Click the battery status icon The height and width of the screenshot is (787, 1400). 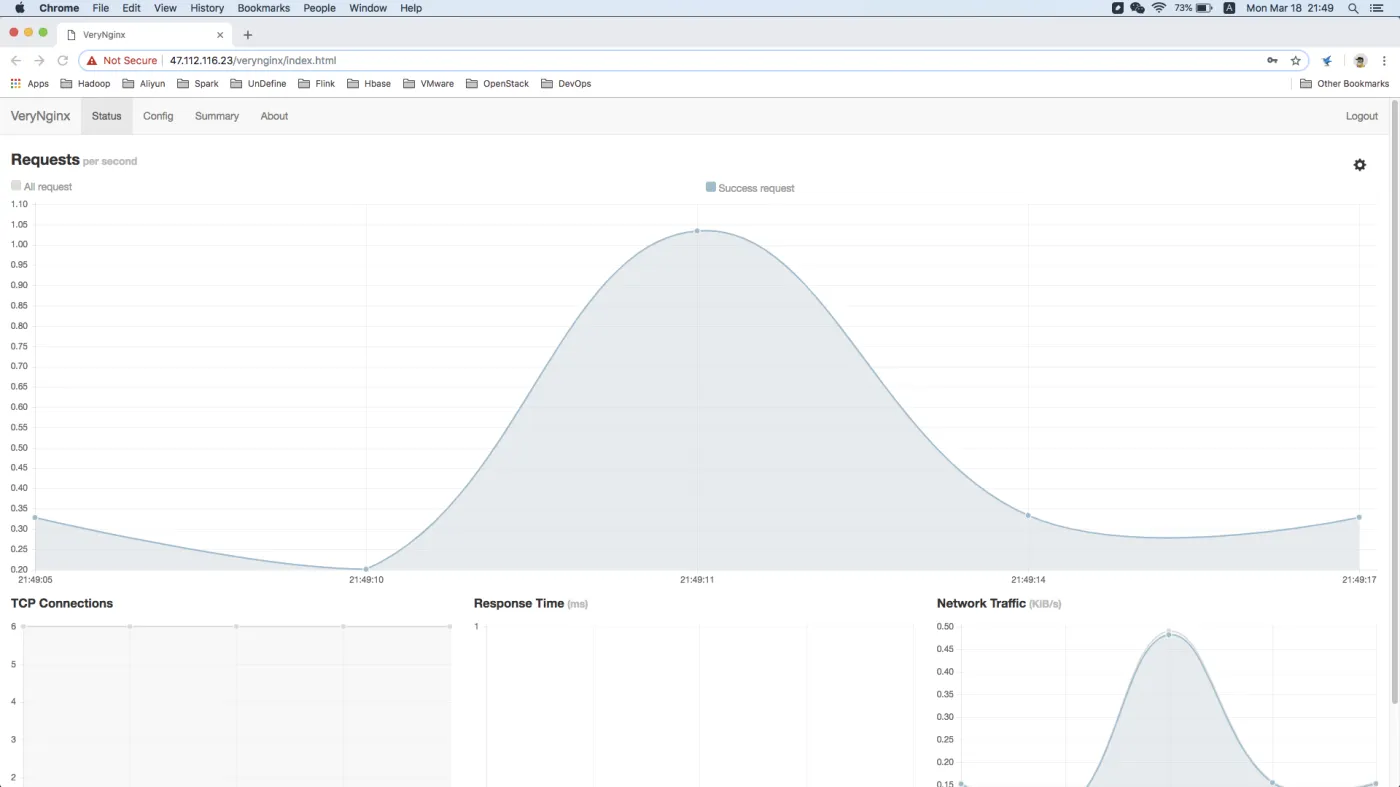(1204, 8)
